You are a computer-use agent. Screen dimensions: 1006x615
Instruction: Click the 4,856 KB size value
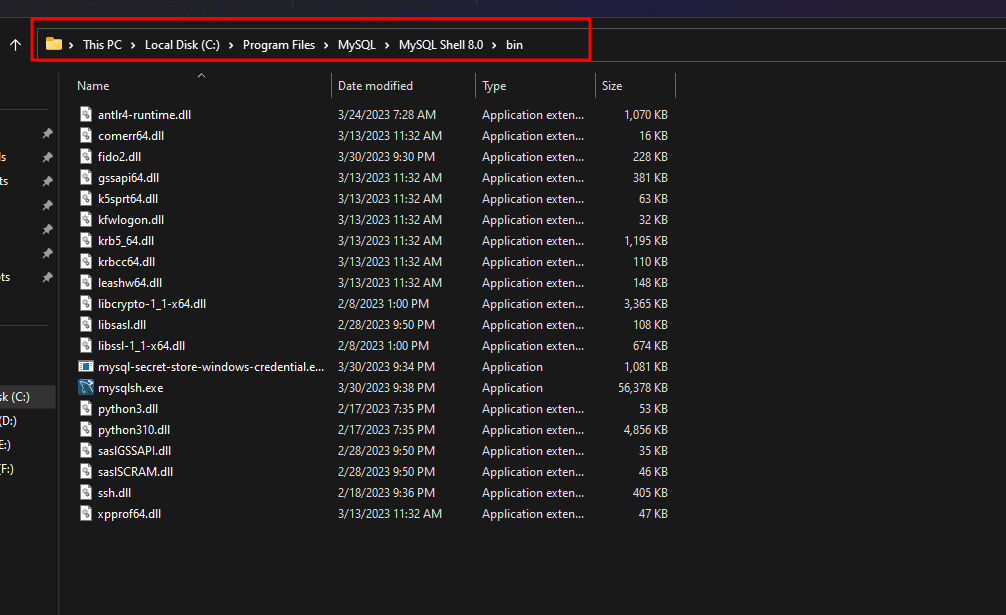[x=645, y=430]
